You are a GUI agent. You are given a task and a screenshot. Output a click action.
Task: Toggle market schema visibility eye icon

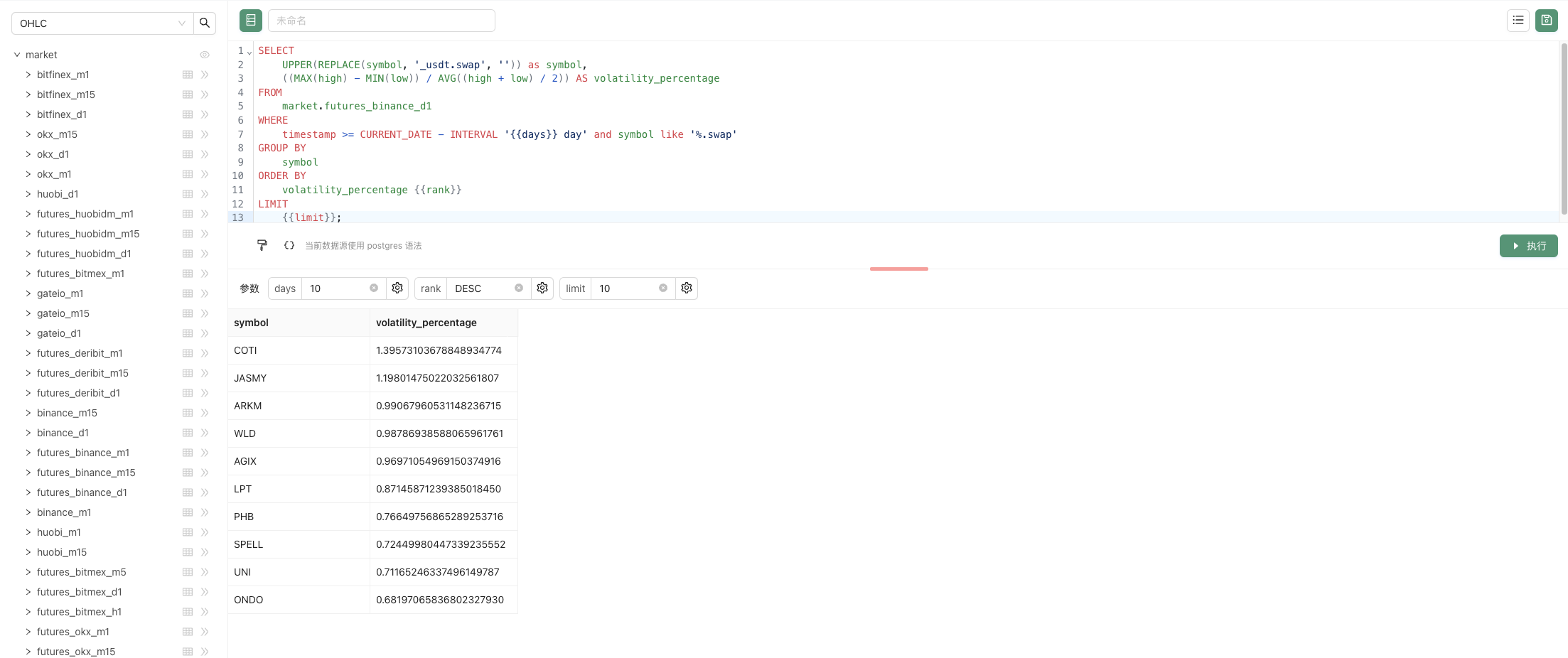[205, 55]
